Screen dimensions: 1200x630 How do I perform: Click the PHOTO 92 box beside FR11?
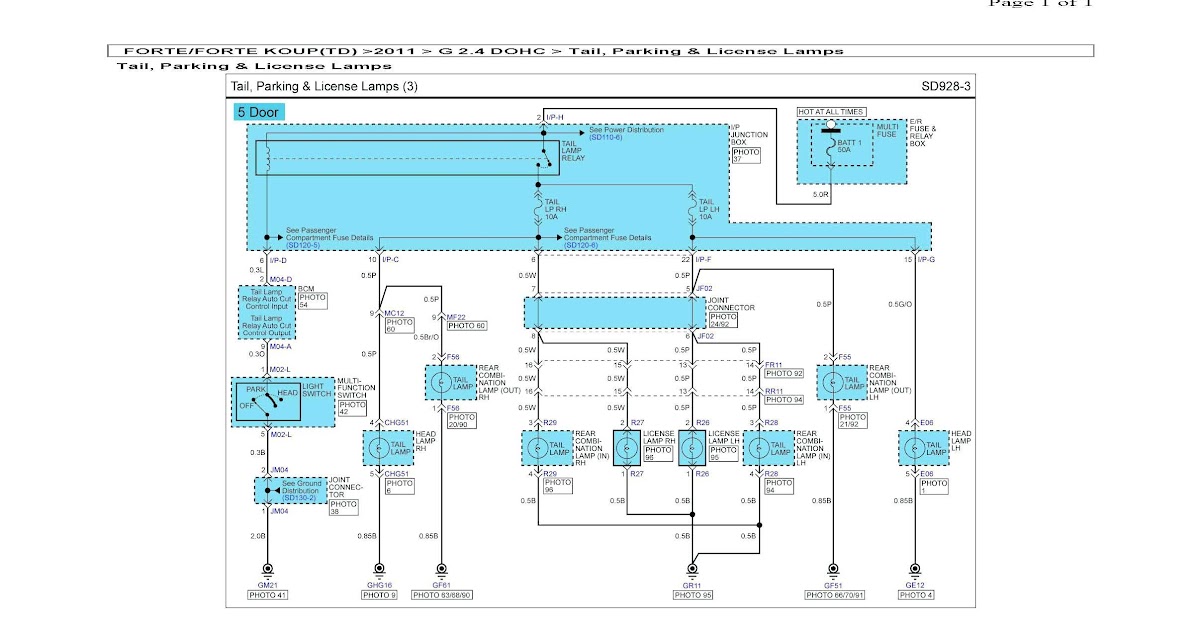pos(784,373)
